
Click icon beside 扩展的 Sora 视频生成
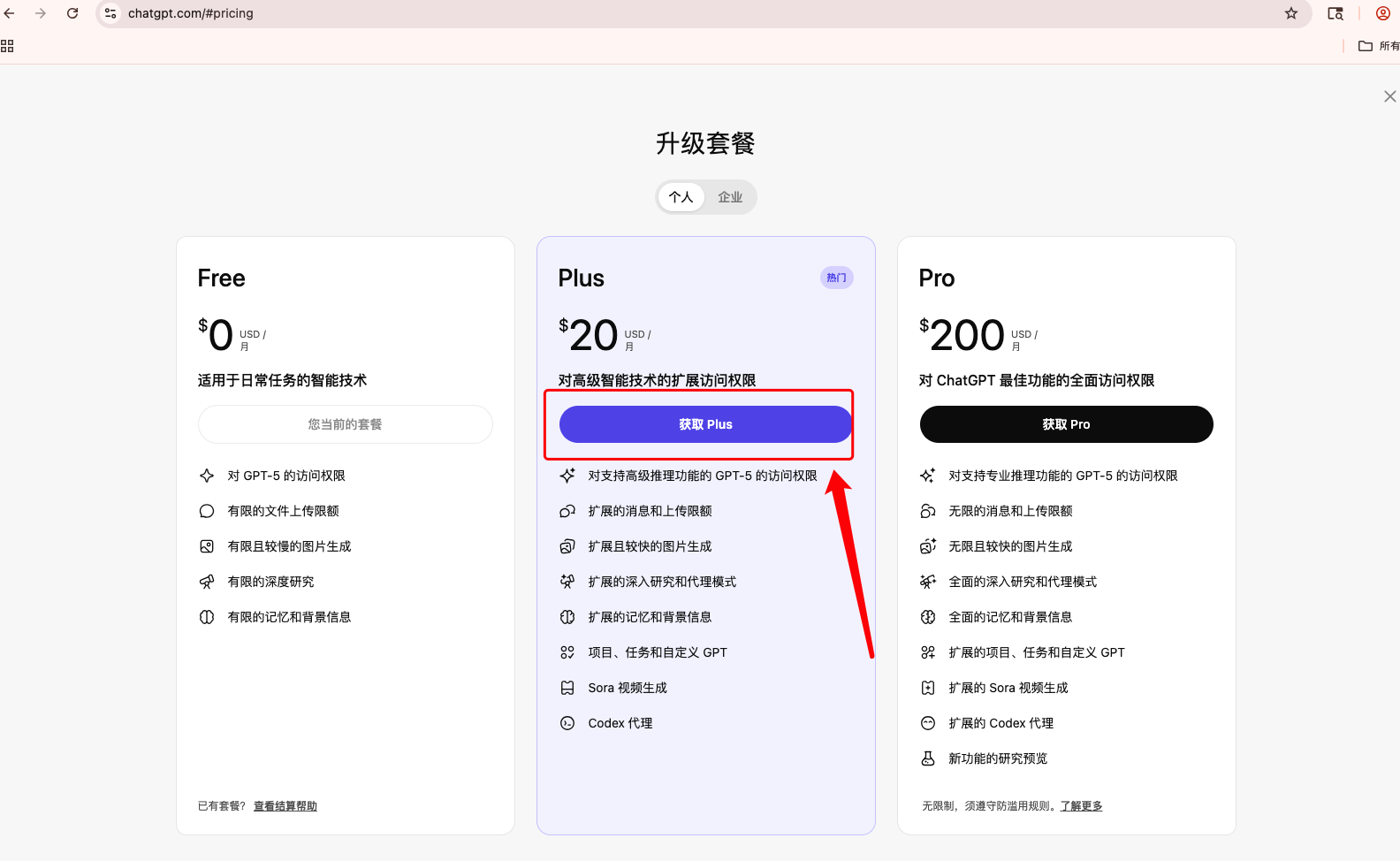click(x=928, y=688)
